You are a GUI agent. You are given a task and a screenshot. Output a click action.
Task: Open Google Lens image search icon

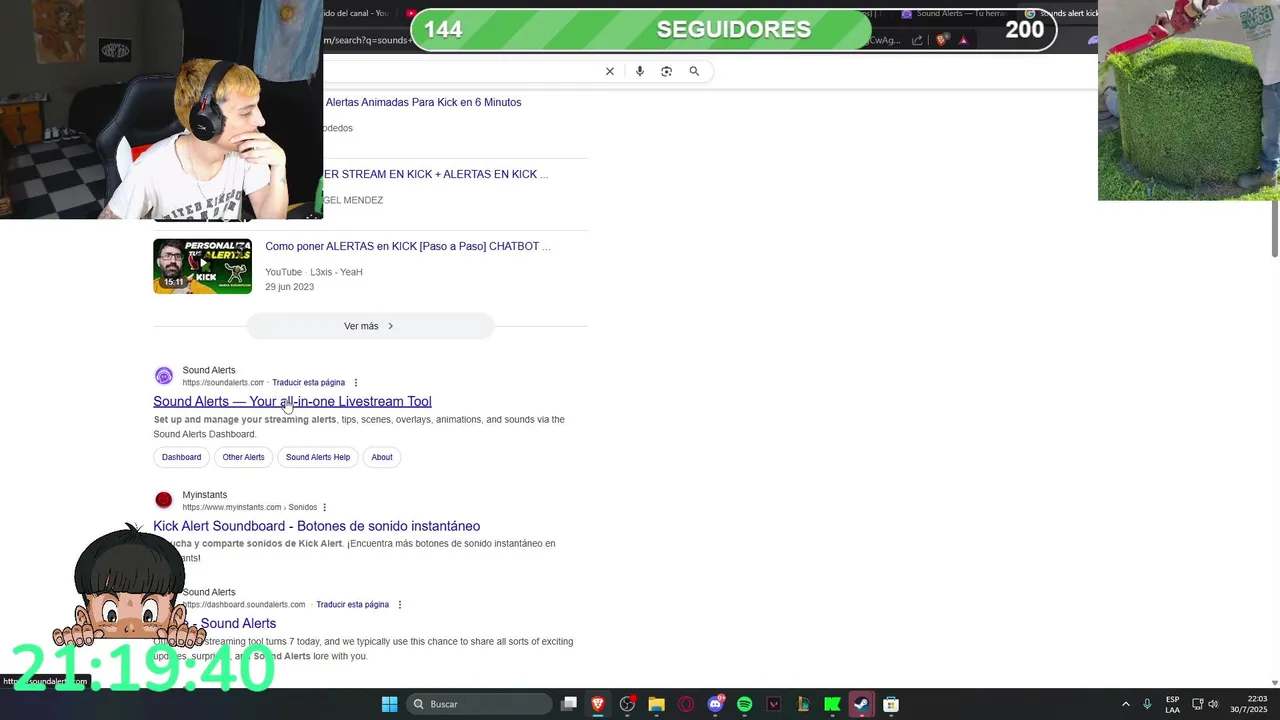click(x=667, y=71)
